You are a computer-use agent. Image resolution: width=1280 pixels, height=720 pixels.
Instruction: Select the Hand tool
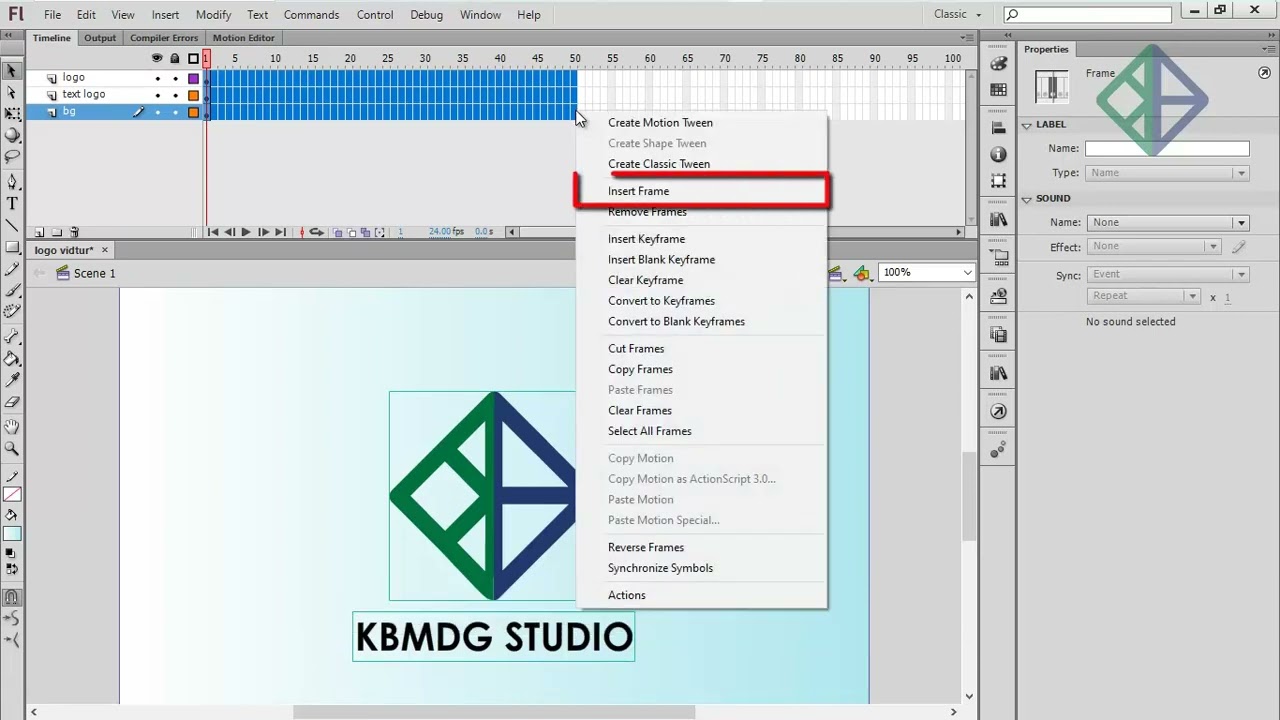point(12,427)
